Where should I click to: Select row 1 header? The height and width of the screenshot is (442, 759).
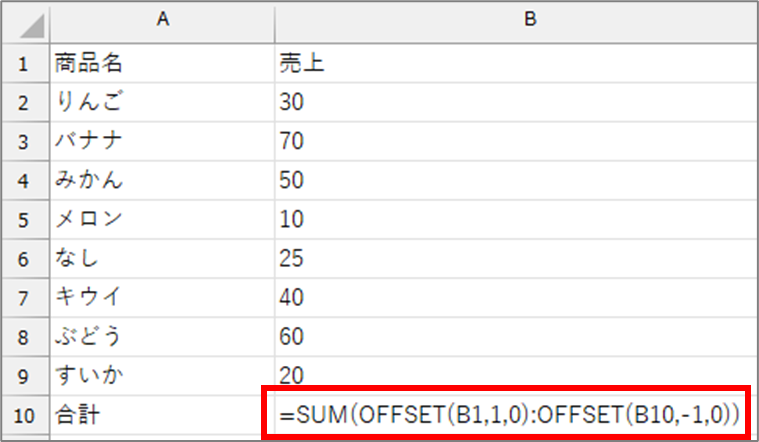25,63
